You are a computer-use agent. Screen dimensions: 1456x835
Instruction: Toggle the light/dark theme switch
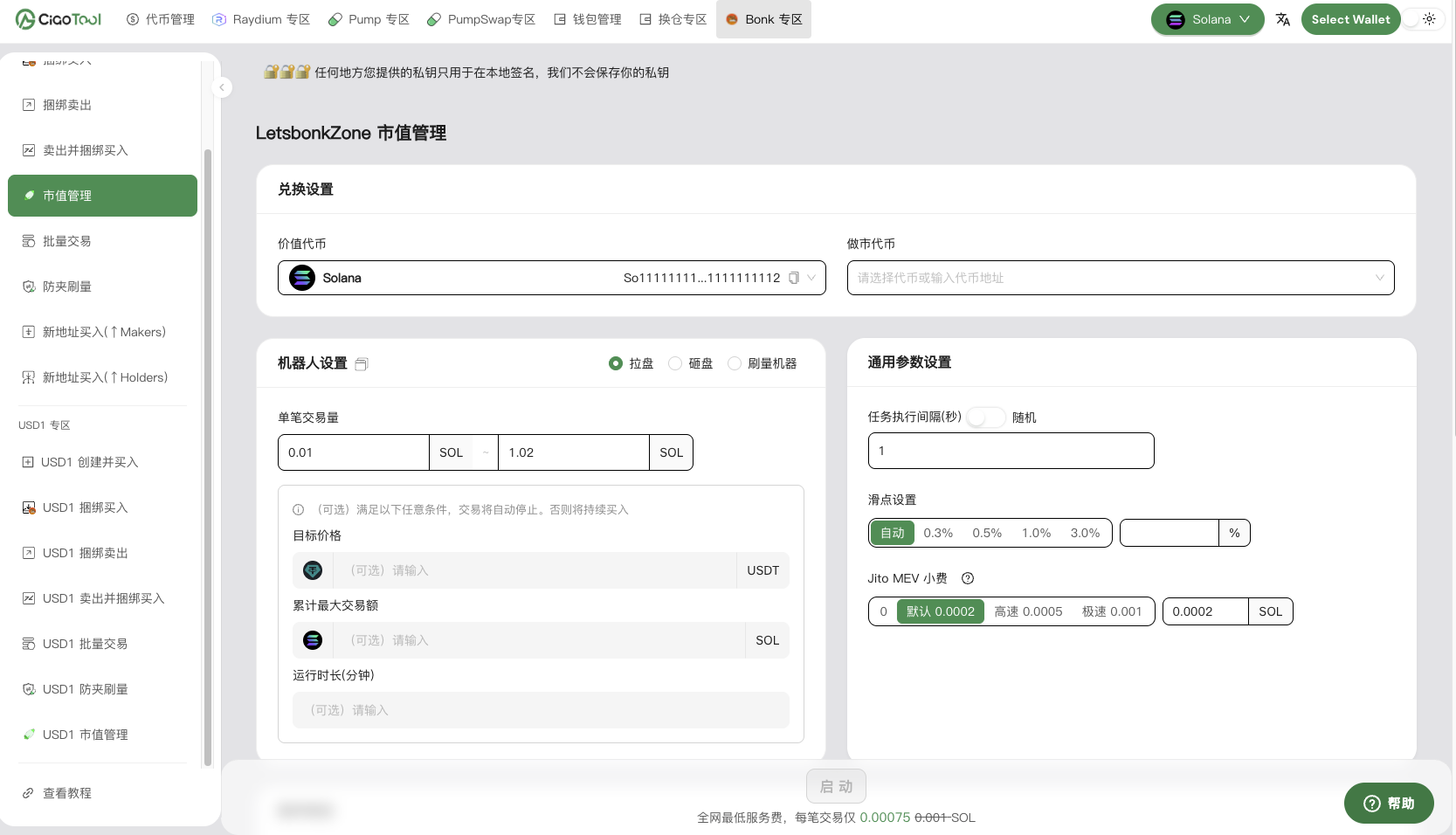pos(1421,19)
